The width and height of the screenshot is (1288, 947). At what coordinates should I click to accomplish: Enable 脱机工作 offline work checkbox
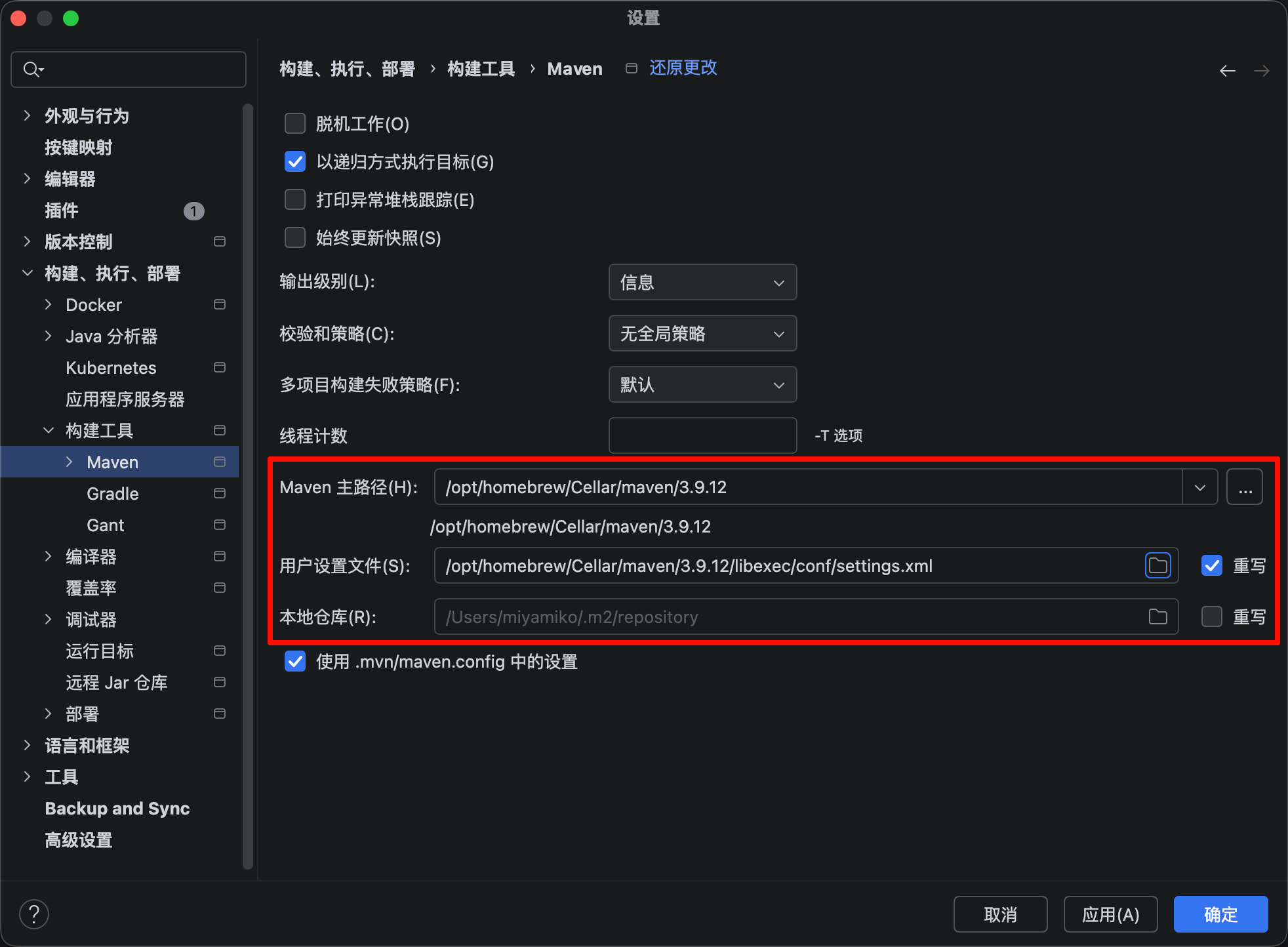coord(295,123)
